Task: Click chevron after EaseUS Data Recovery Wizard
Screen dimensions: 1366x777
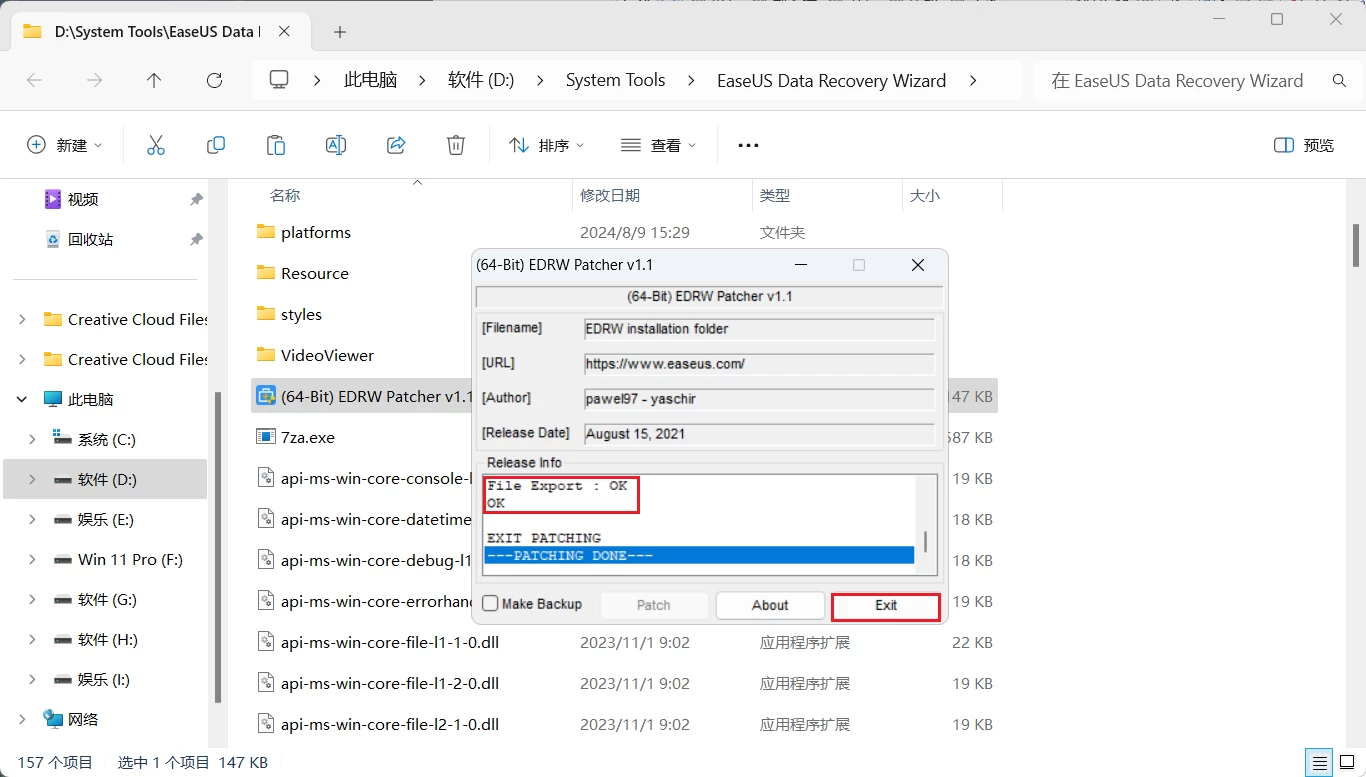Action: click(973, 81)
